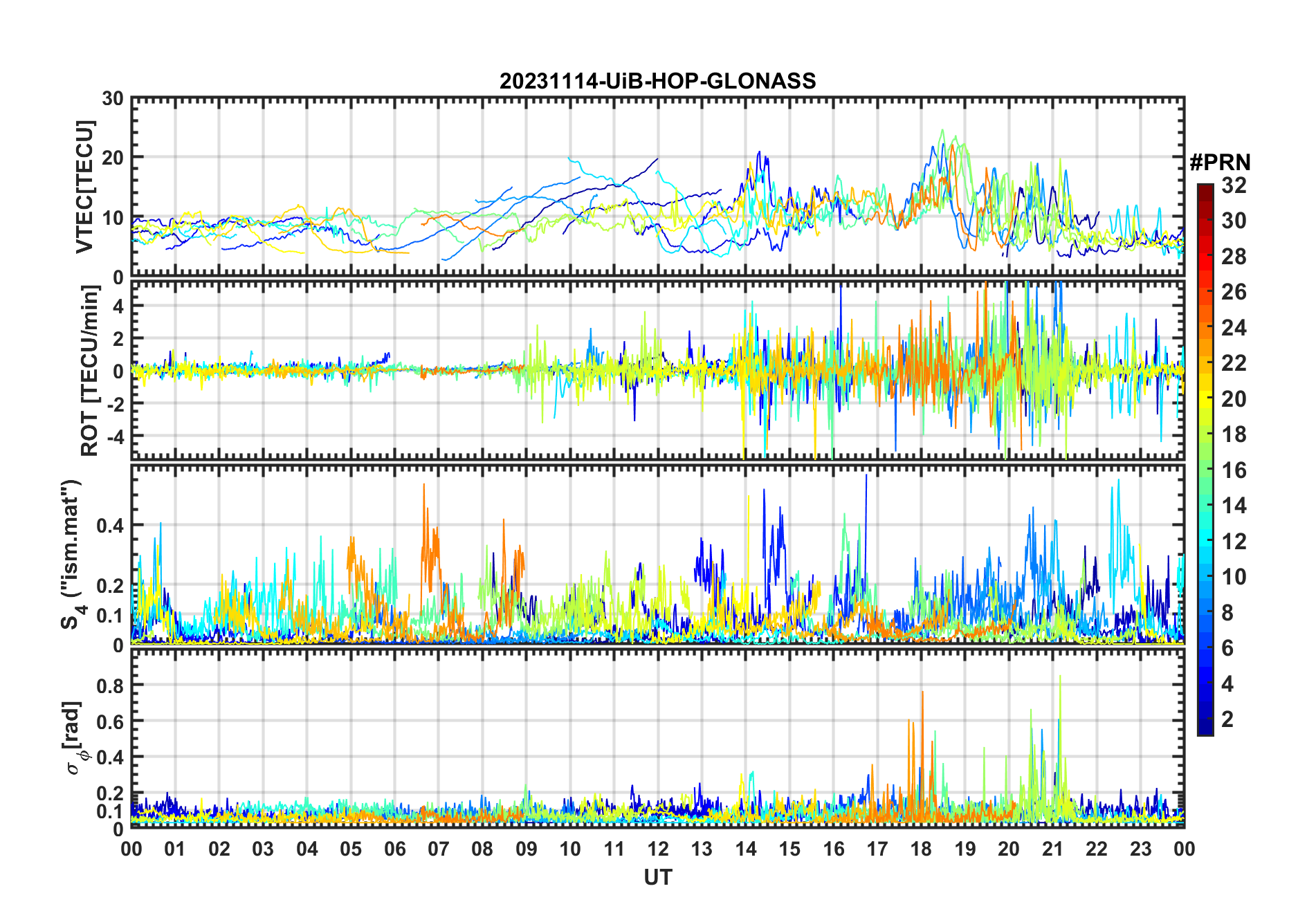Image resolution: width=1316 pixels, height=920 pixels.
Task: Click UT axis tick label 21
Action: tap(1052, 849)
